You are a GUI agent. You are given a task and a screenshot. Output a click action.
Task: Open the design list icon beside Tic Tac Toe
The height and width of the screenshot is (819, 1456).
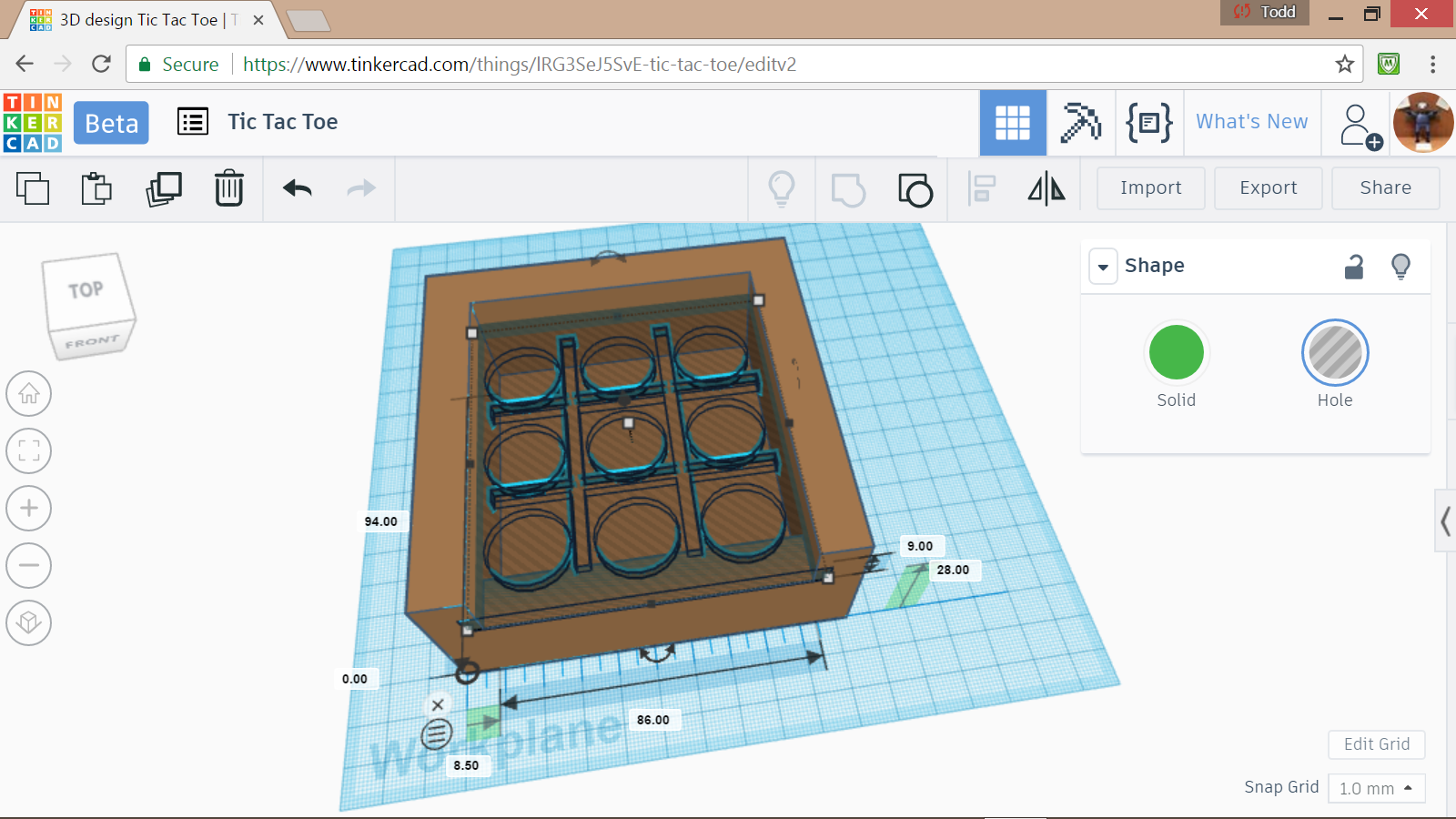pyautogui.click(x=193, y=121)
